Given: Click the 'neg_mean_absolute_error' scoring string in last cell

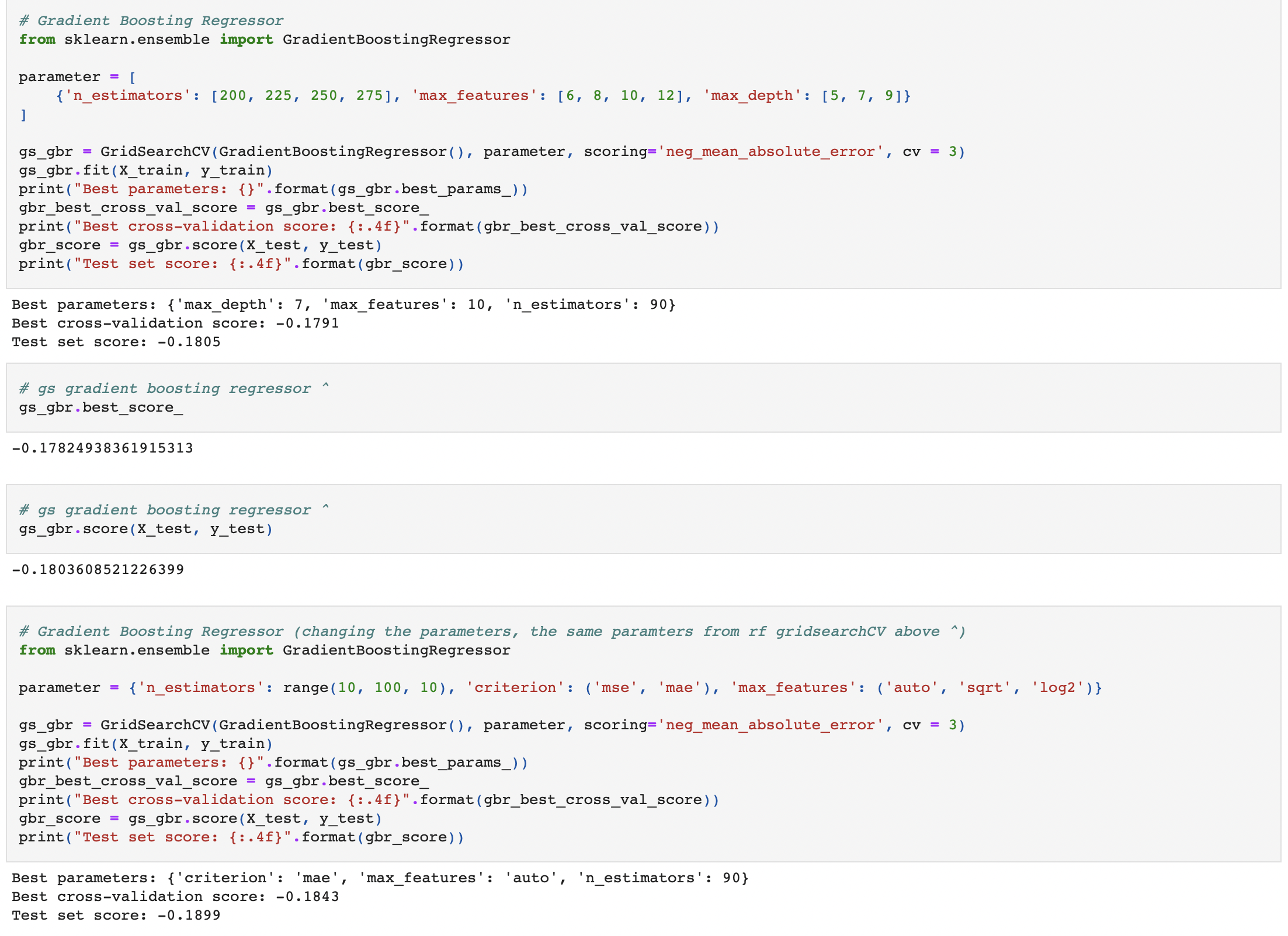Looking at the screenshot, I should pyautogui.click(x=770, y=725).
